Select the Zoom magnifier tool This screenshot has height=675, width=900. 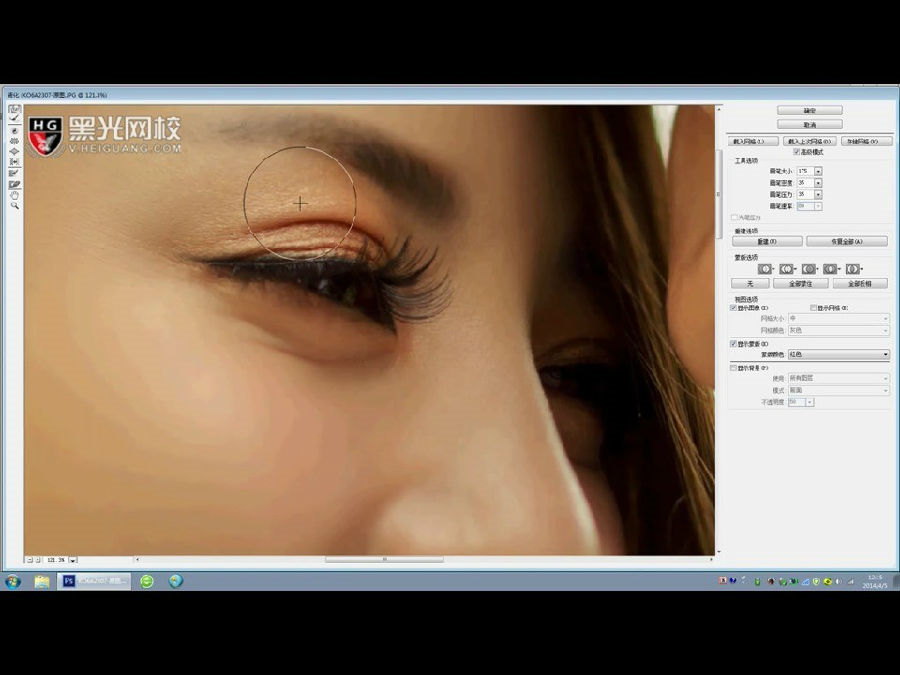pos(14,205)
